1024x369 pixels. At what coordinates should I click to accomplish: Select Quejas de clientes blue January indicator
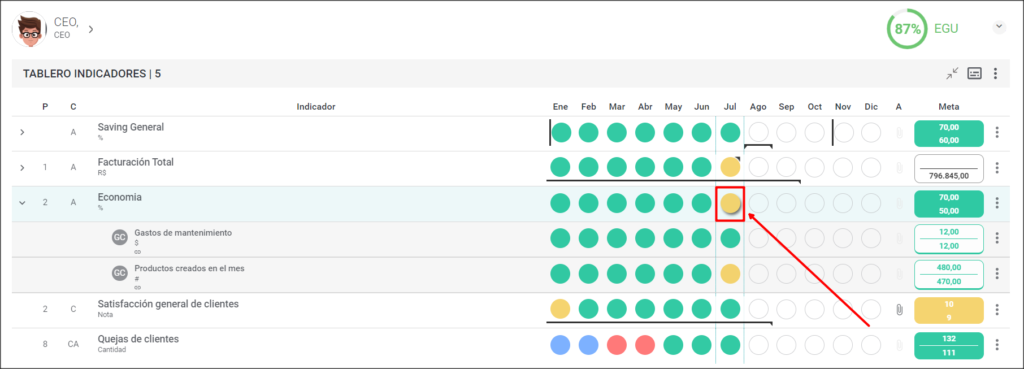pyautogui.click(x=560, y=344)
